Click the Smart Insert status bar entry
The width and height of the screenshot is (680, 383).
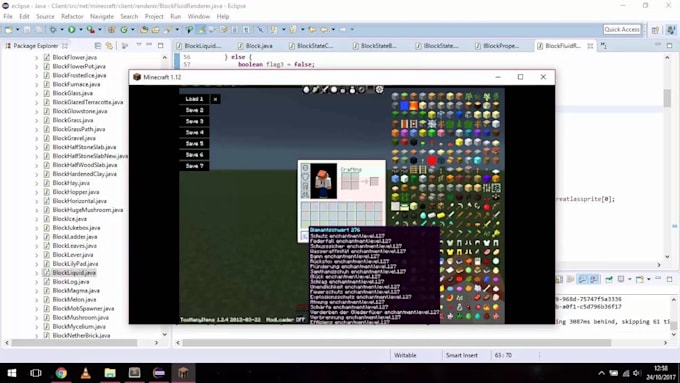point(462,355)
